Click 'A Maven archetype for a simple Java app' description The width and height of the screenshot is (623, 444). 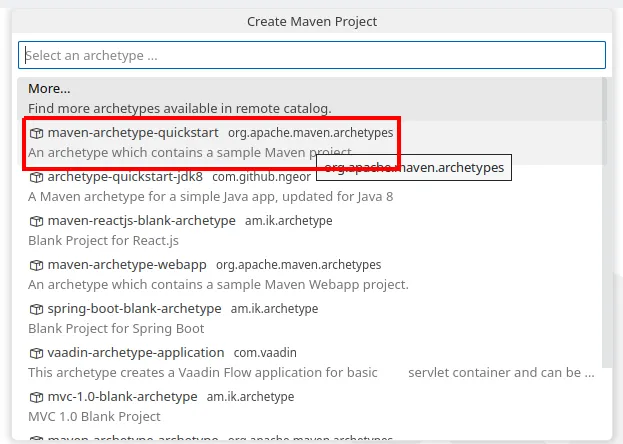click(x=211, y=196)
